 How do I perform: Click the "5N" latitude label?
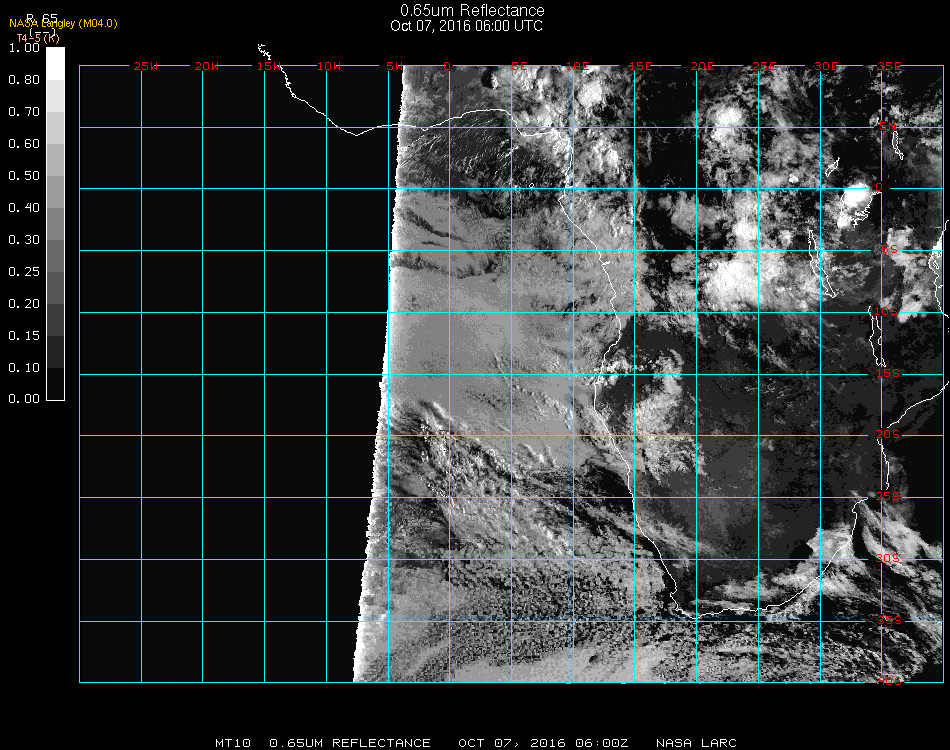pyautogui.click(x=888, y=126)
